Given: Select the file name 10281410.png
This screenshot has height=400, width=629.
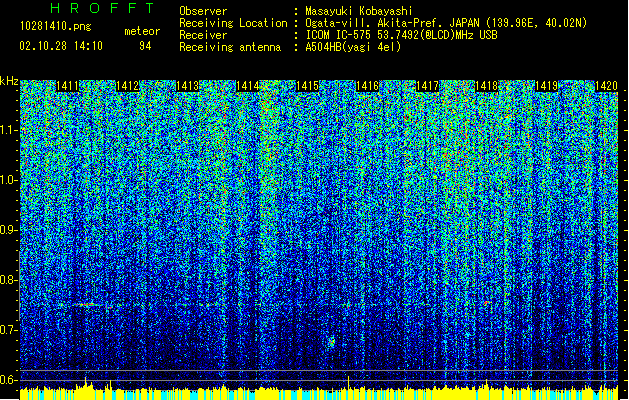Looking at the screenshot, I should [55, 27].
